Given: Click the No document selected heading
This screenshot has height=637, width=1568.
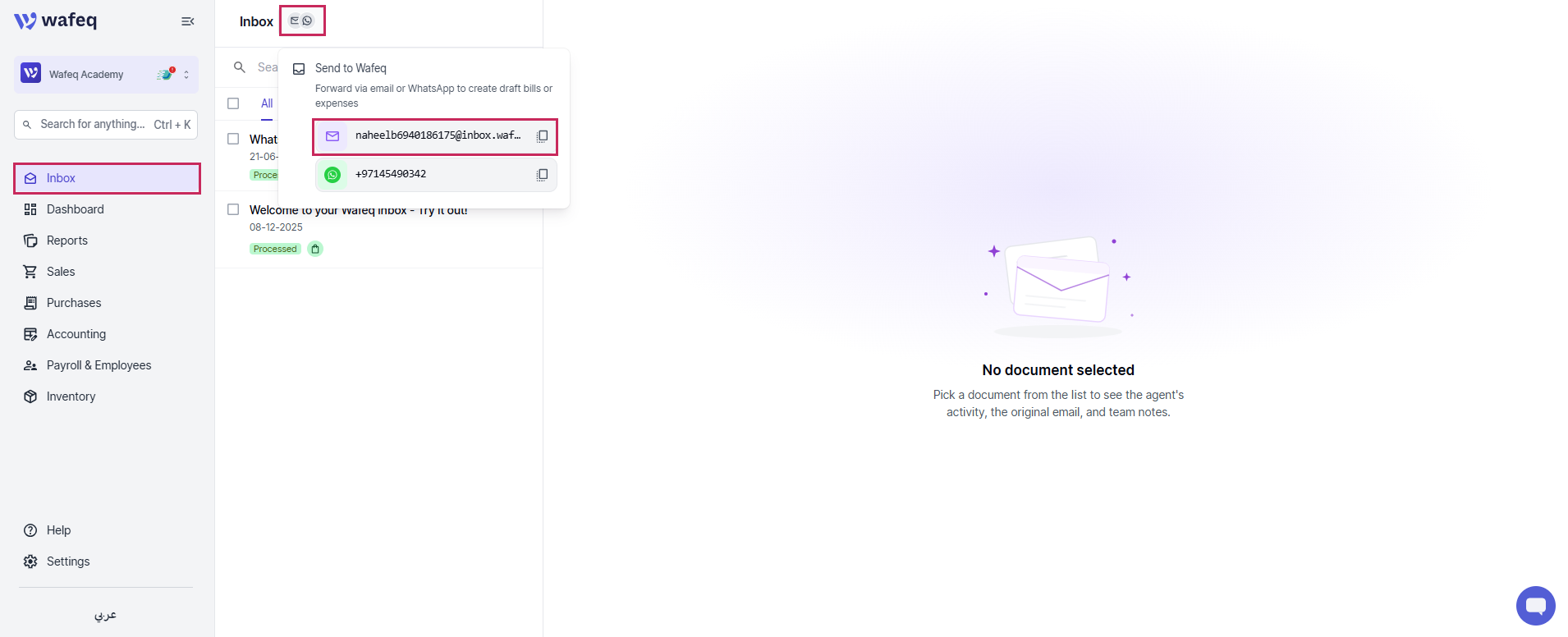Looking at the screenshot, I should 1058,370.
